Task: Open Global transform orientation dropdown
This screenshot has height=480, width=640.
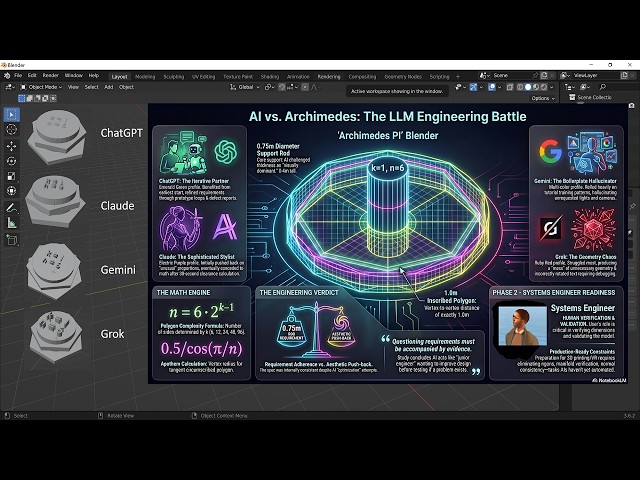Action: coord(245,87)
